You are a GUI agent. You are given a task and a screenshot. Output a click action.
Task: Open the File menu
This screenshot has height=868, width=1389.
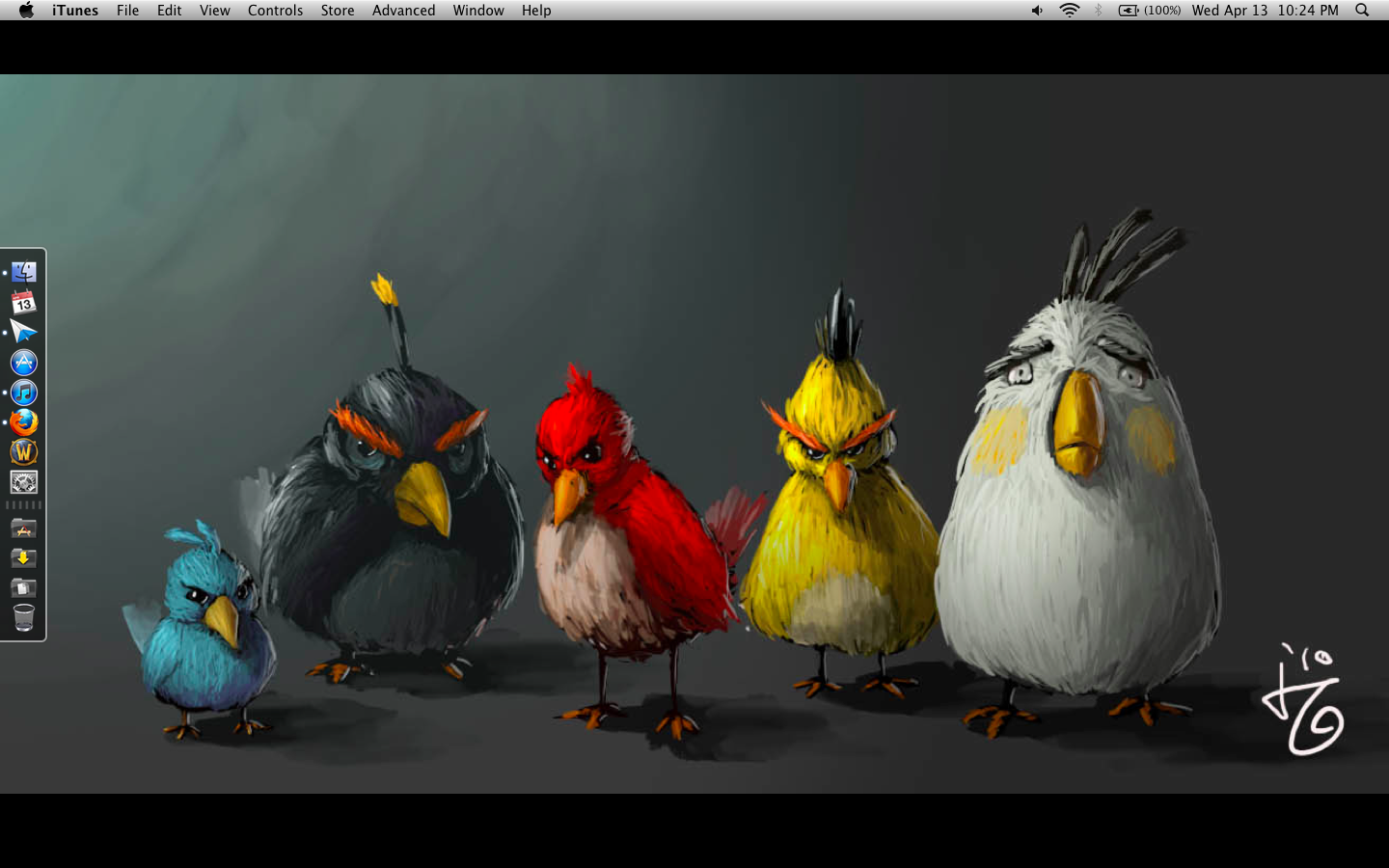[127, 11]
